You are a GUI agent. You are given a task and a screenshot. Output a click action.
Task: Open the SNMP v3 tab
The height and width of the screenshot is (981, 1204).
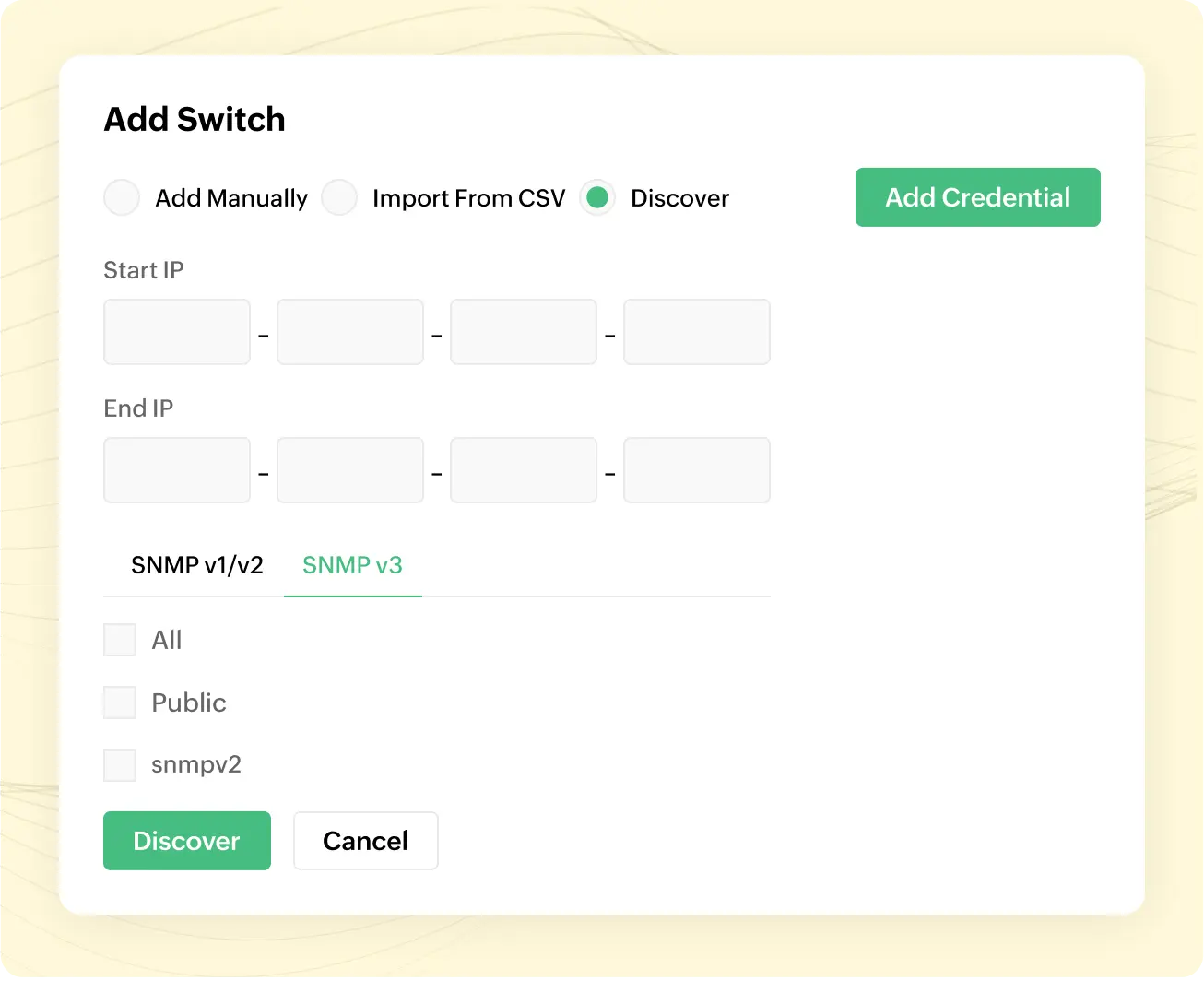(x=352, y=565)
